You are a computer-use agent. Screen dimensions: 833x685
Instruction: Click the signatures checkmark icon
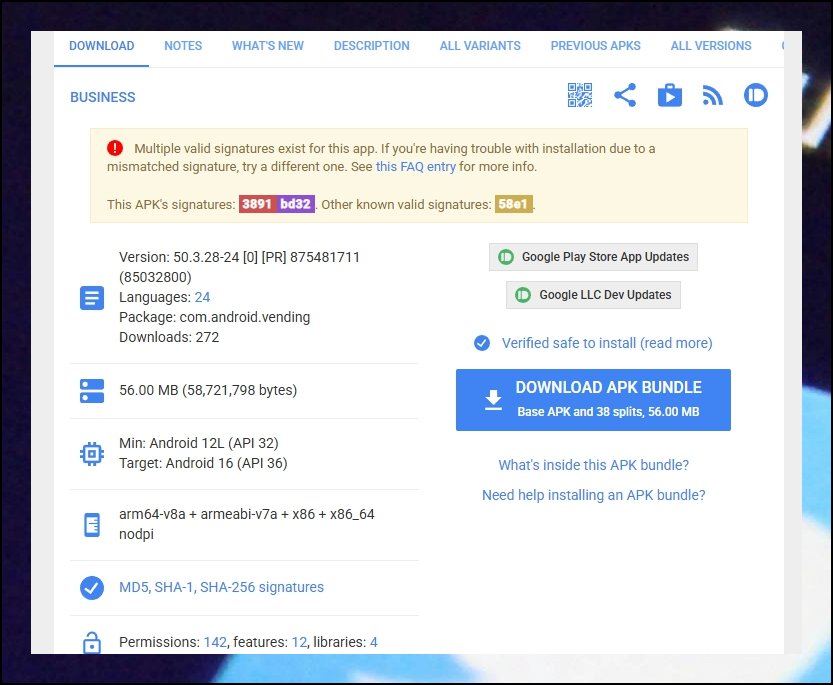pos(92,588)
